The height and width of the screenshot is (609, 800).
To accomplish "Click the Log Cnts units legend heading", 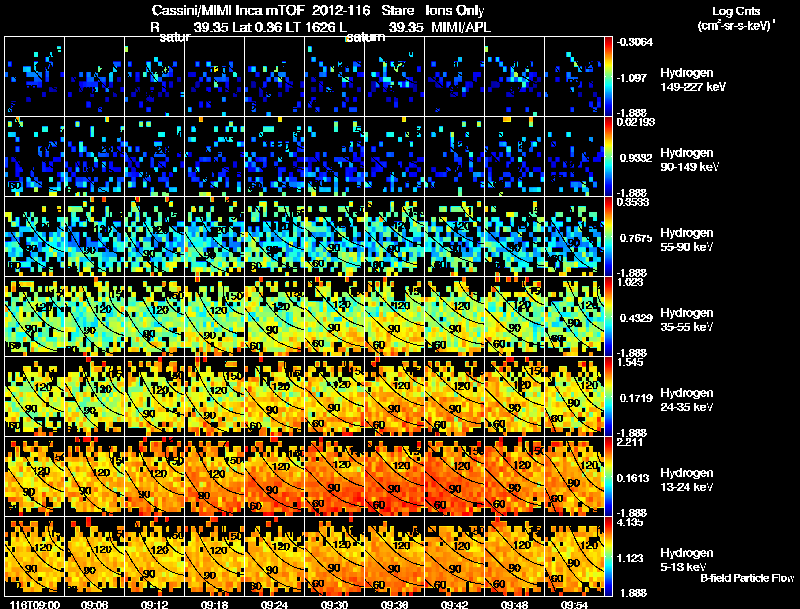I will (736, 11).
